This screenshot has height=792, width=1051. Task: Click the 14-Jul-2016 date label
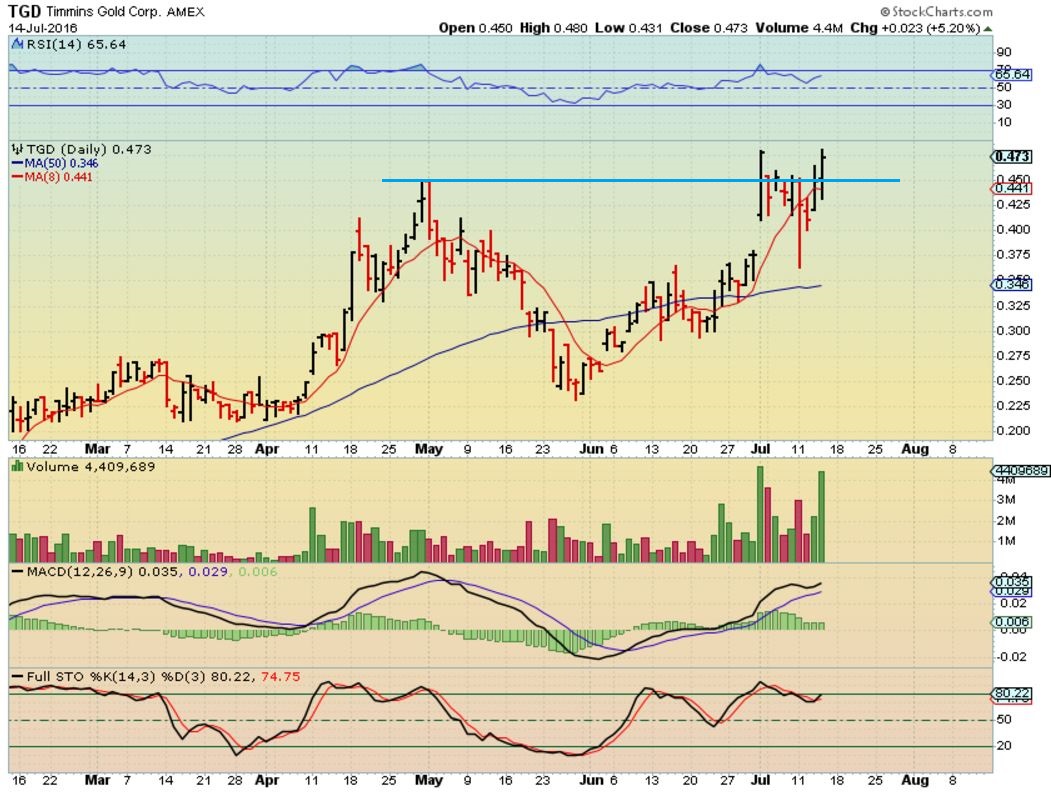pyautogui.click(x=42, y=28)
